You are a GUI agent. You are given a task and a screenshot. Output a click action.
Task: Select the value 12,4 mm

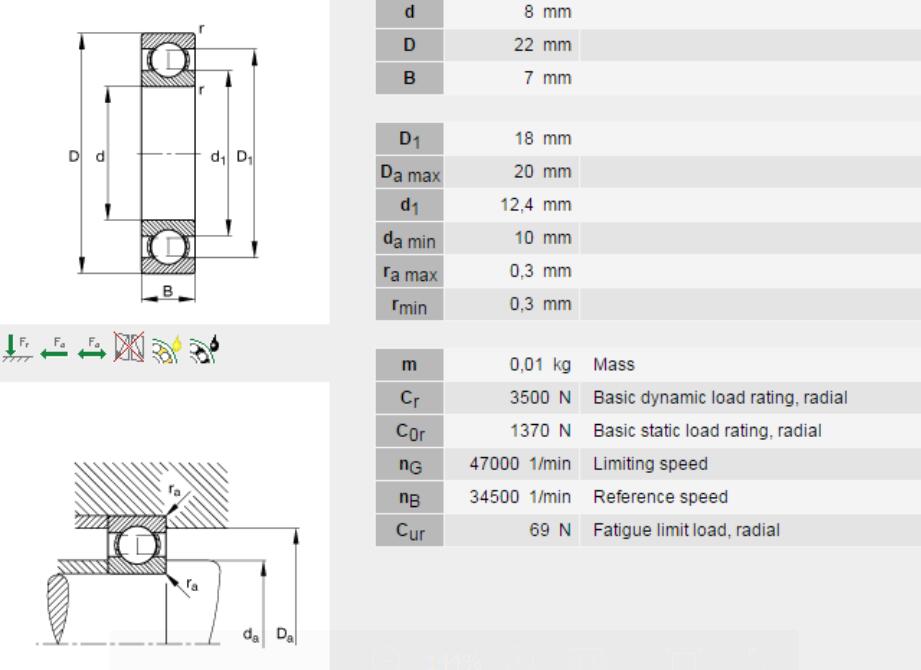click(536, 205)
